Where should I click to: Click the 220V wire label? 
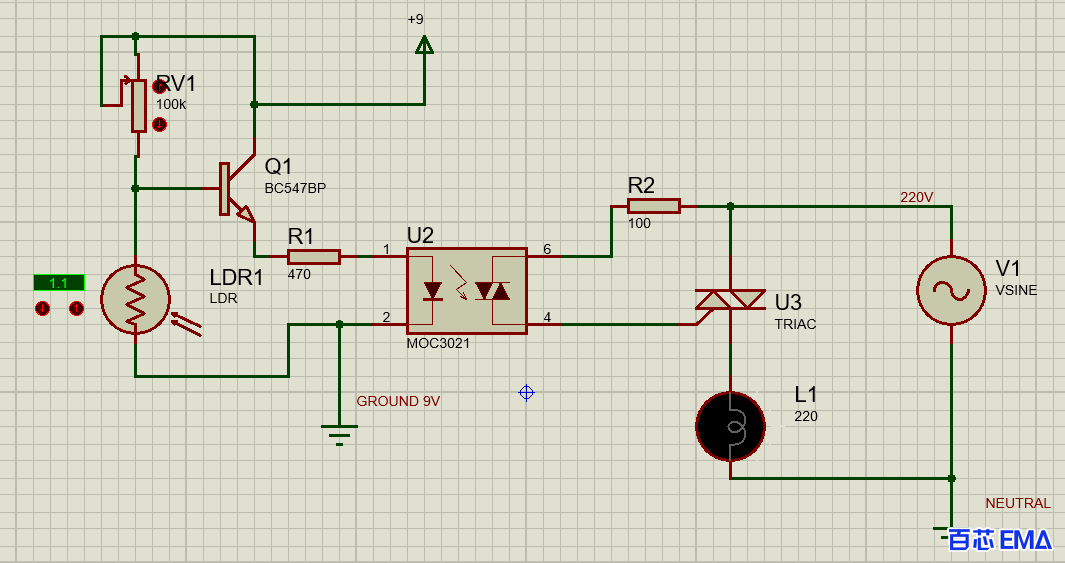coord(917,198)
